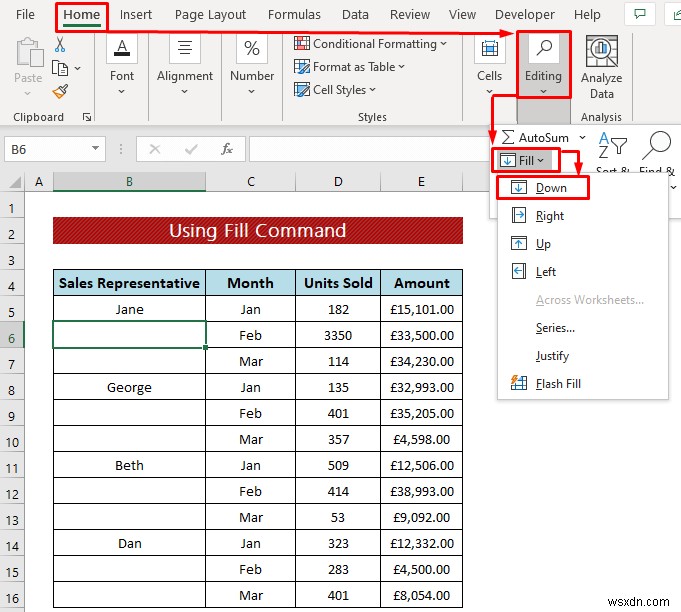Click the cell containing Jane
681x612 pixels.
[x=129, y=309]
